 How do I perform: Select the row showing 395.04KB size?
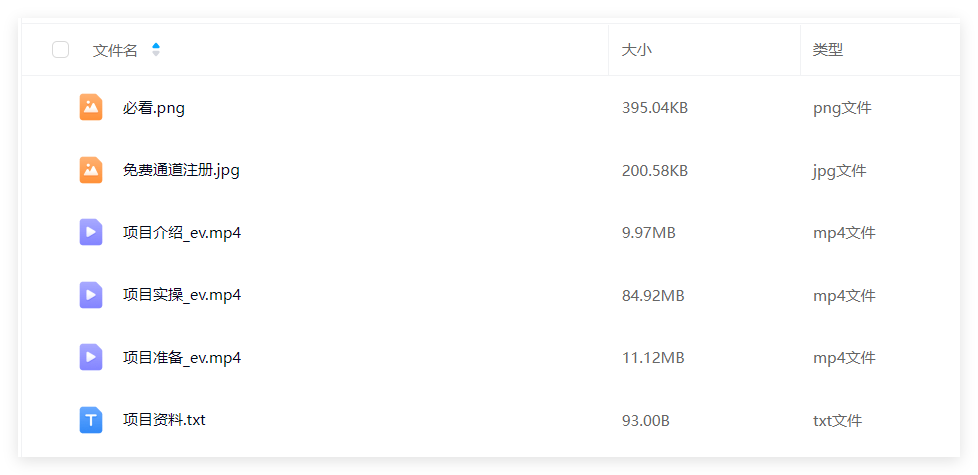655,108
